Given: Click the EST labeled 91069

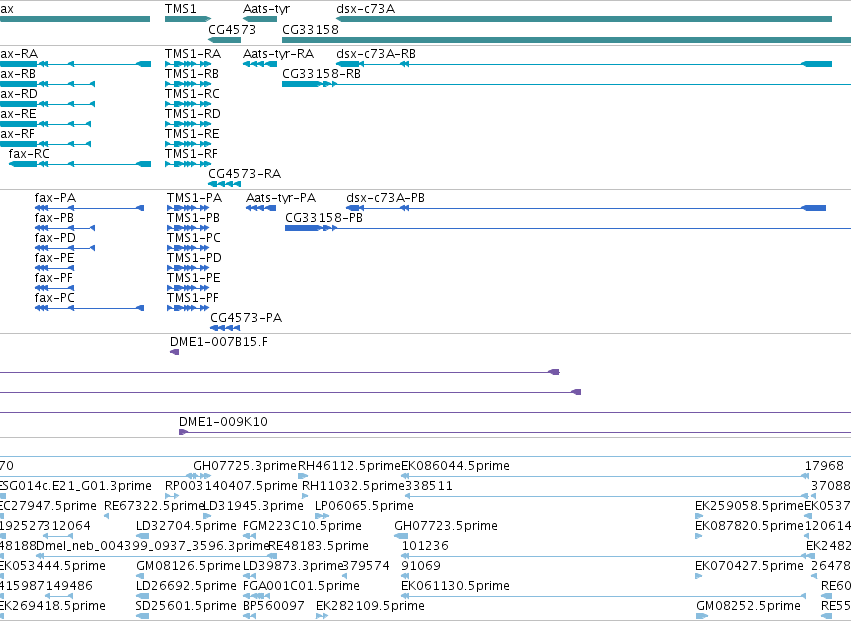Looking at the screenshot, I should [421, 567].
